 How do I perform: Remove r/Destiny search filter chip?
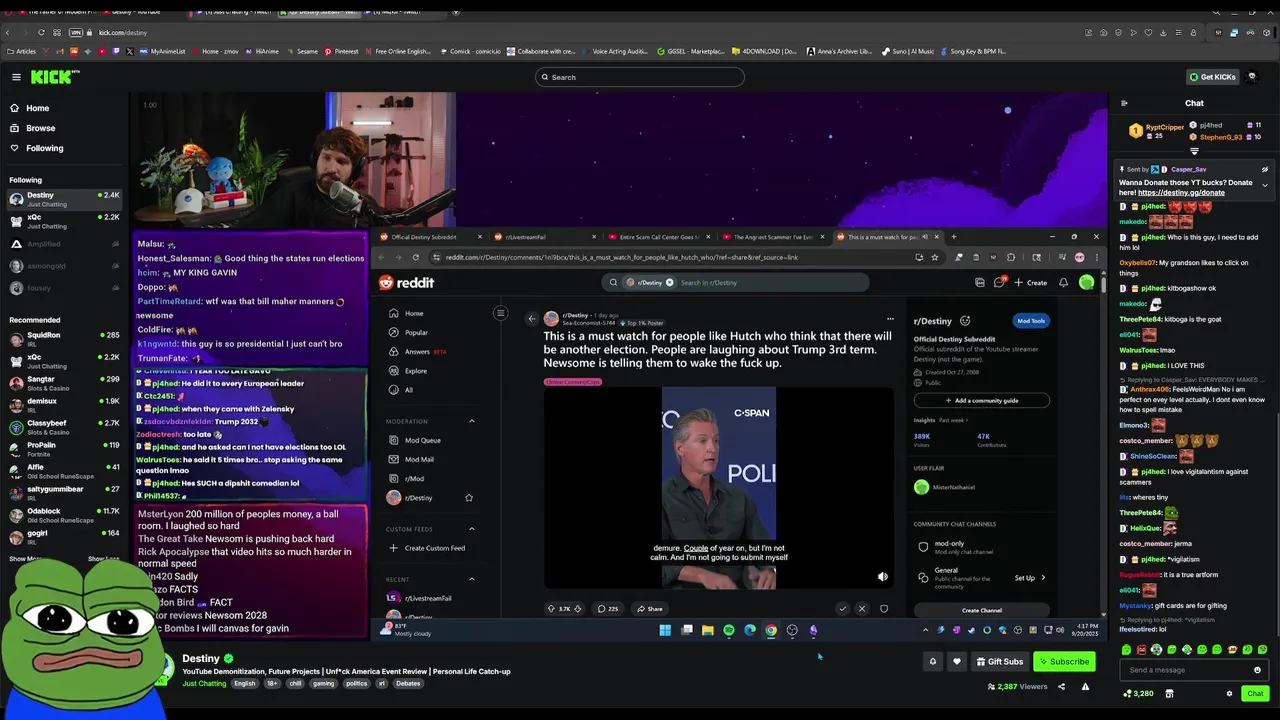click(x=670, y=282)
